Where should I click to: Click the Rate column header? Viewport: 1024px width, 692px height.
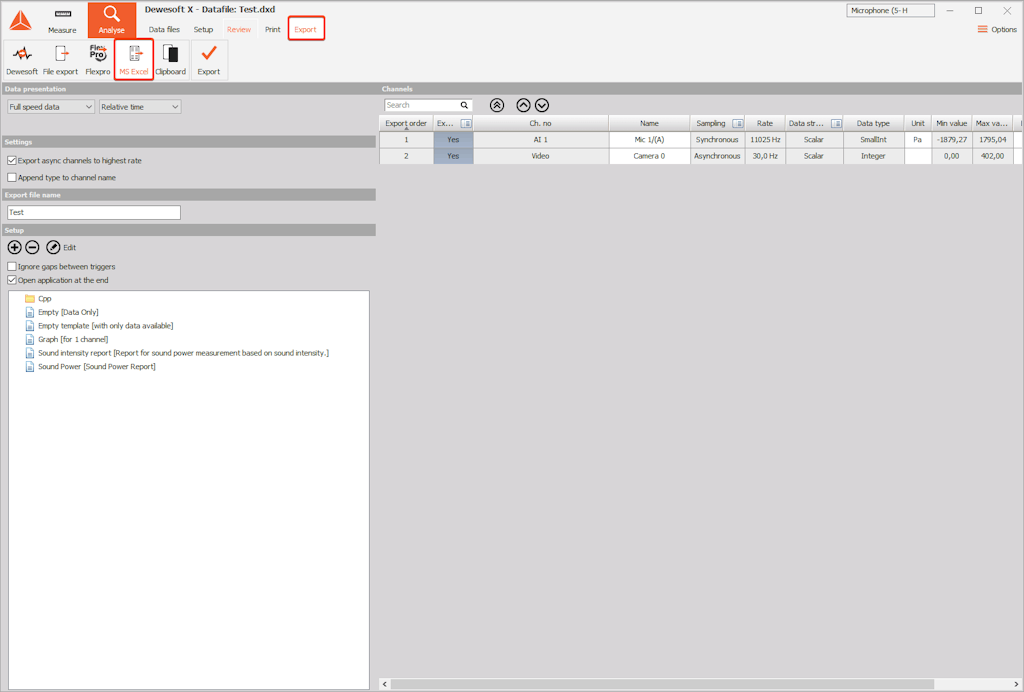pos(765,123)
